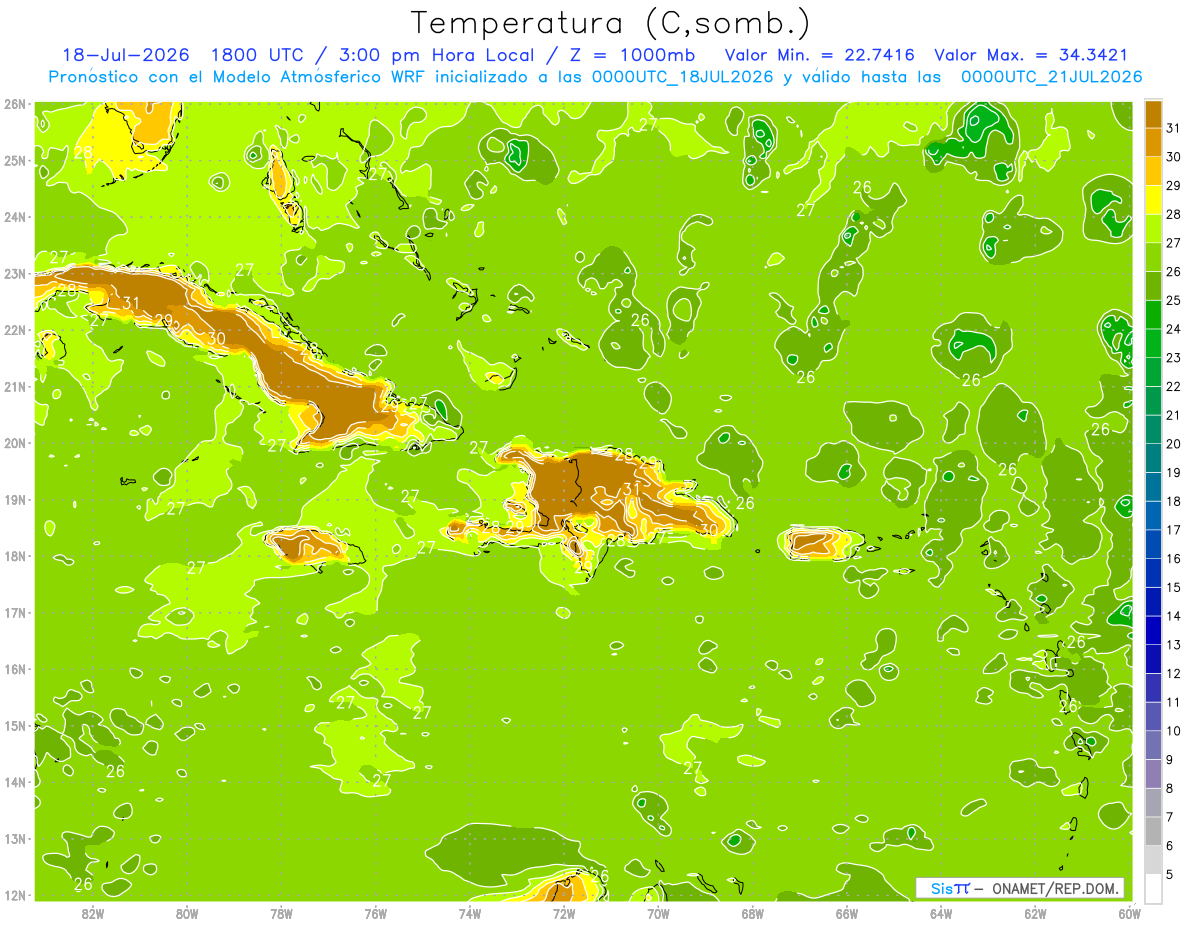Click the 31 contour label over Hispaniola

coord(630,489)
